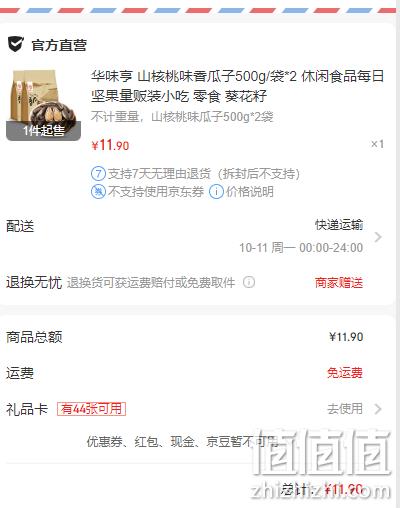Tap the 商家赠送 red label
Image resolution: width=400 pixels, height=508 pixels.
click(339, 283)
